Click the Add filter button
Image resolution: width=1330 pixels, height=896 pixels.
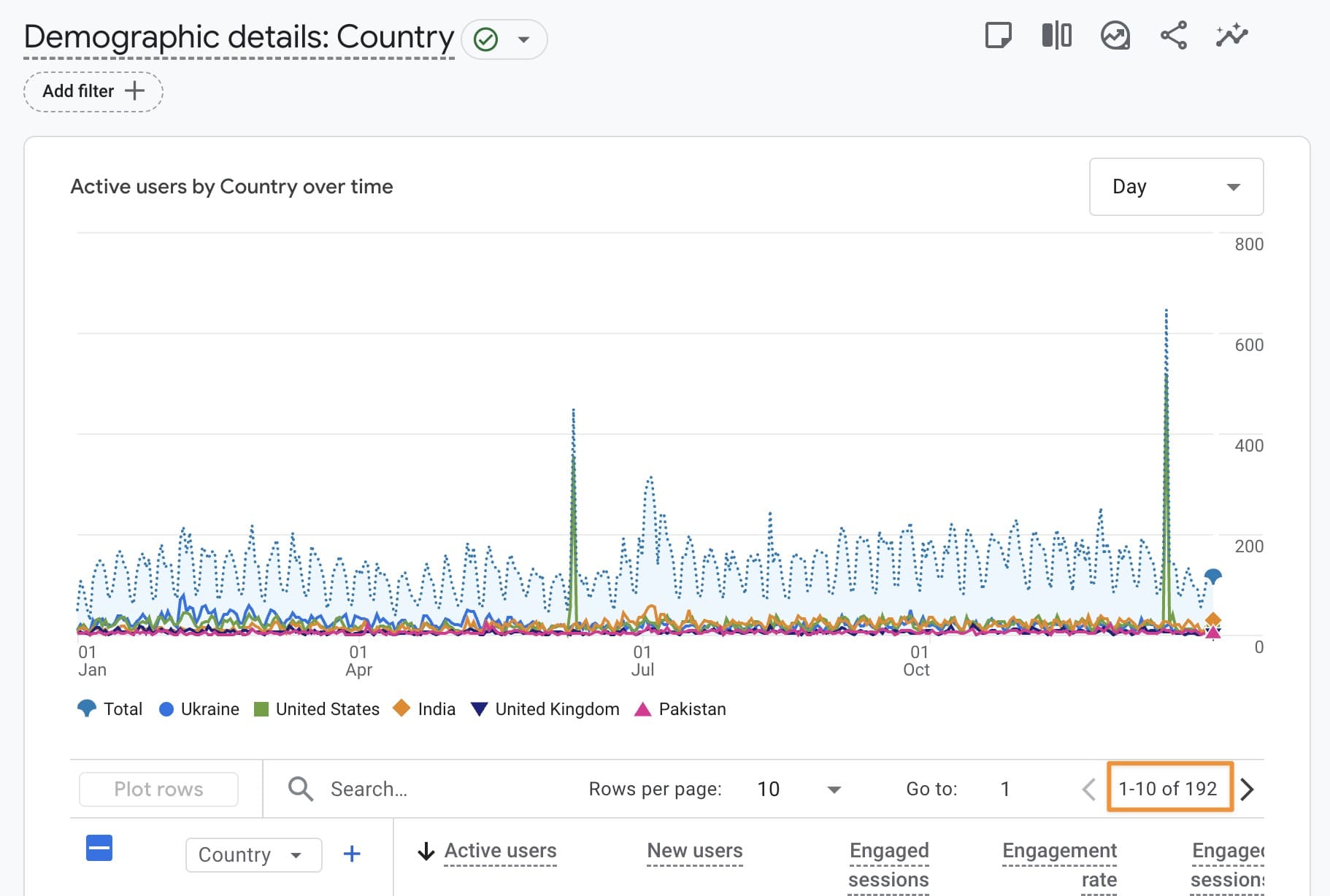(93, 91)
